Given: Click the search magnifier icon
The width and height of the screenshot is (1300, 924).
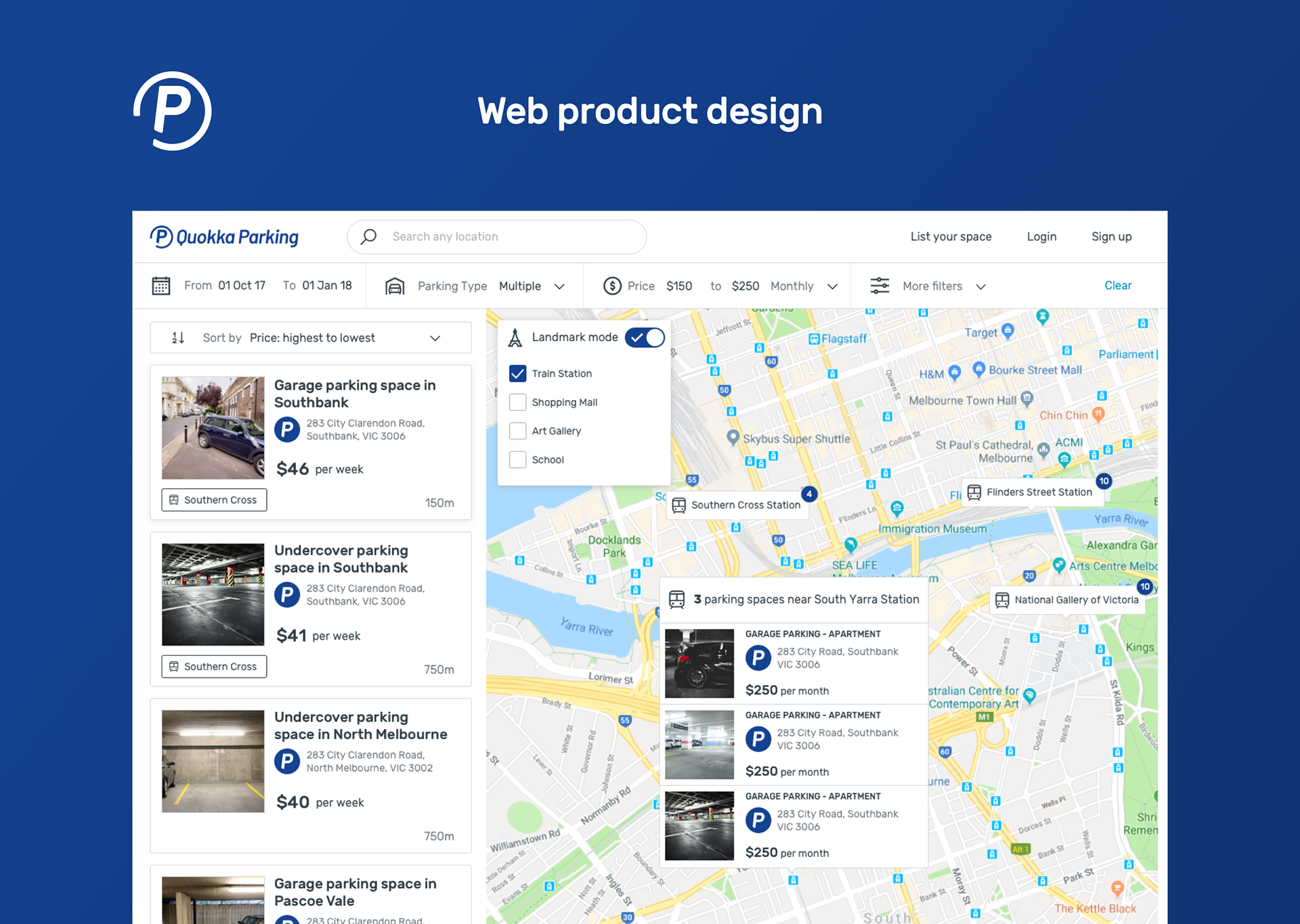Looking at the screenshot, I should (368, 237).
